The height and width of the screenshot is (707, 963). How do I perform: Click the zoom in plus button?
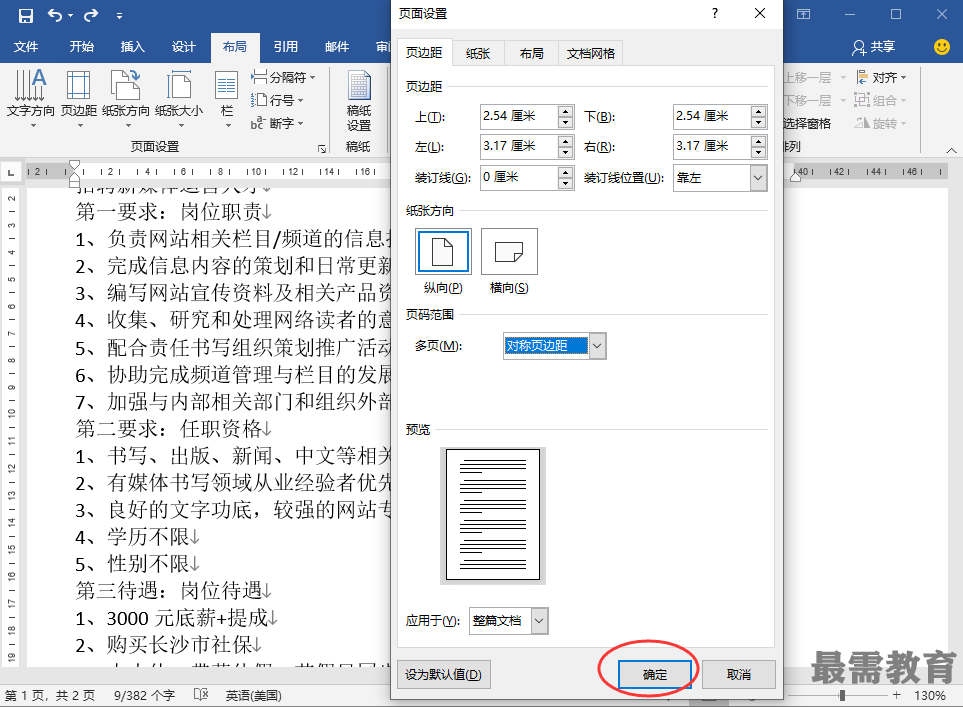point(897,695)
